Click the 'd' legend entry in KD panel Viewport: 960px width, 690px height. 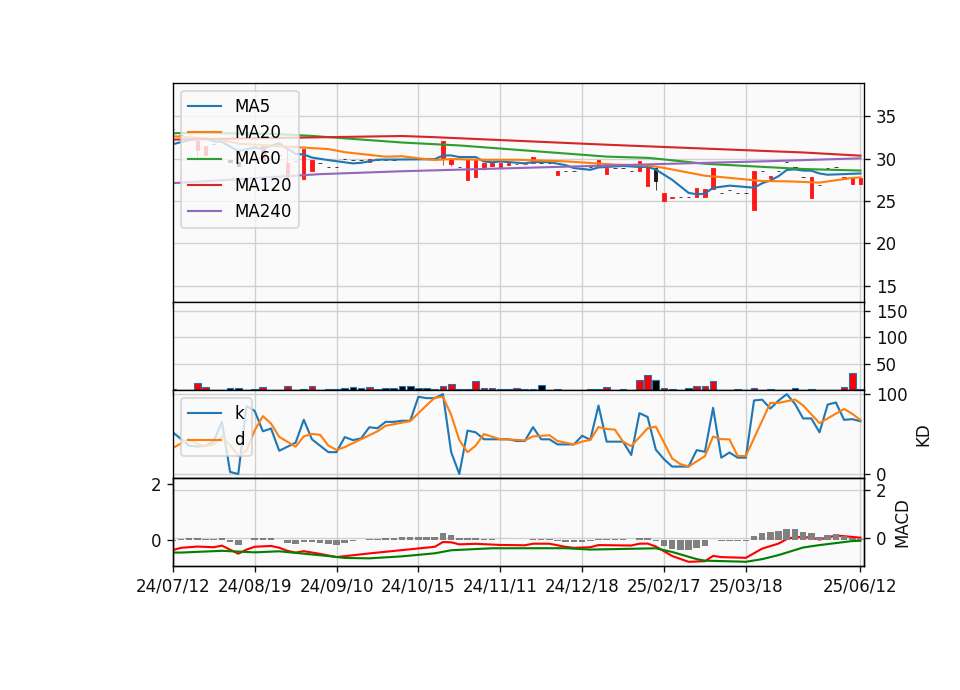(239, 439)
